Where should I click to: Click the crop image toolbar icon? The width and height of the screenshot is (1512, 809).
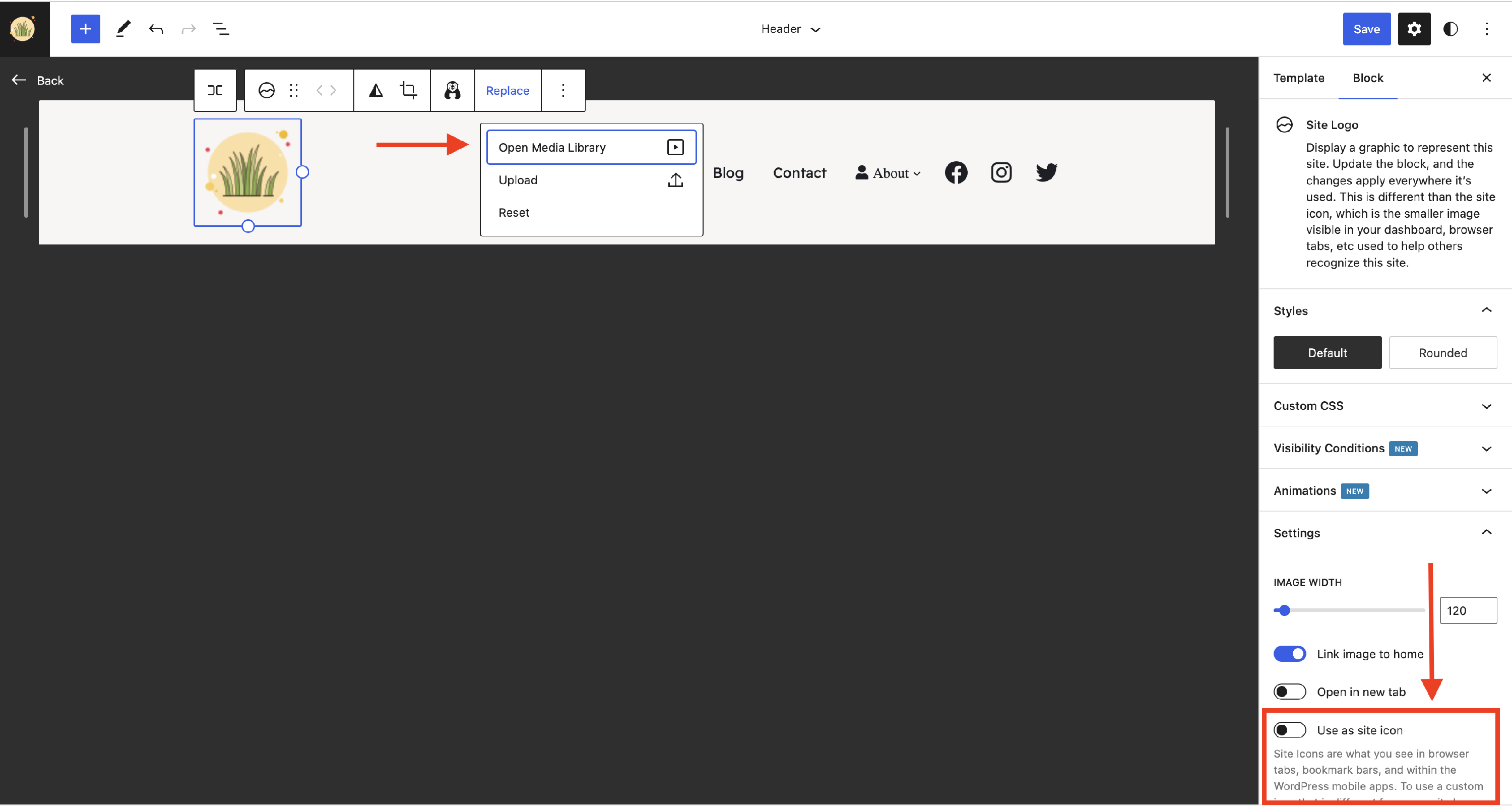coord(408,90)
